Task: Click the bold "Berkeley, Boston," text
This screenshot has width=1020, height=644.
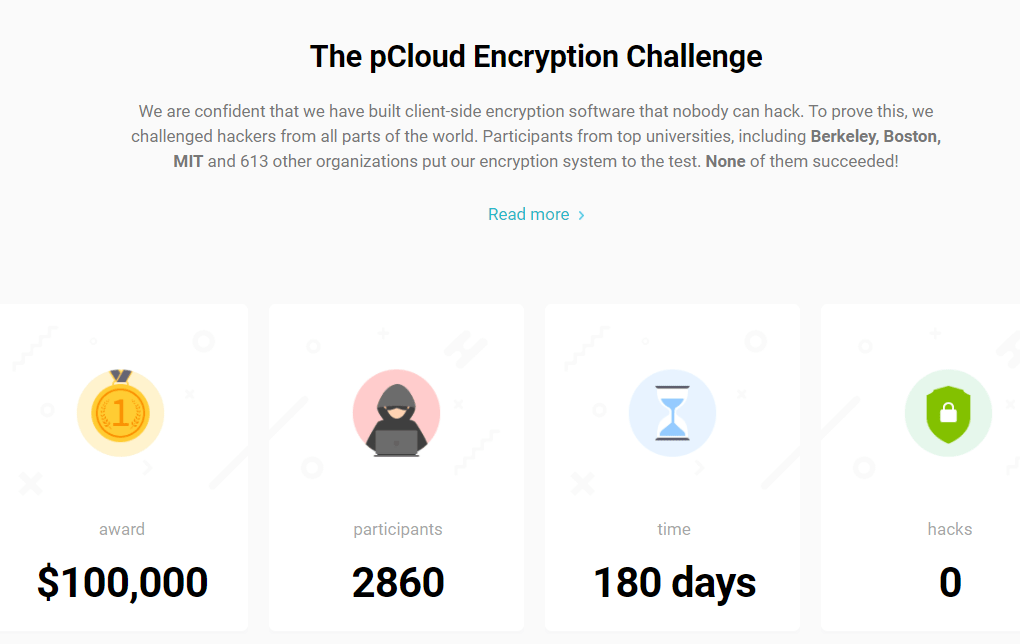Action: [876, 137]
